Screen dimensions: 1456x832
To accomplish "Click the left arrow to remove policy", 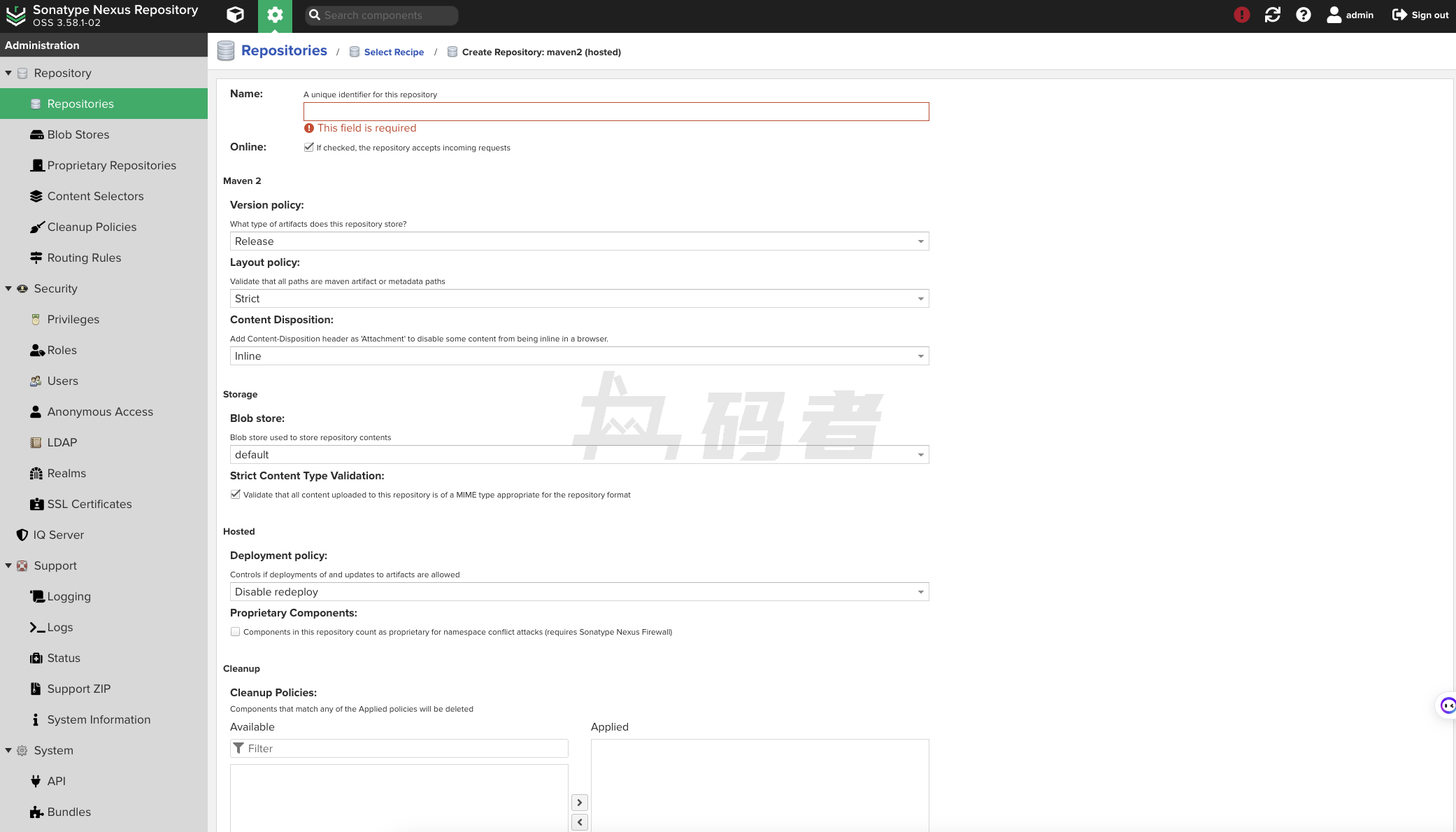I will tap(579, 822).
